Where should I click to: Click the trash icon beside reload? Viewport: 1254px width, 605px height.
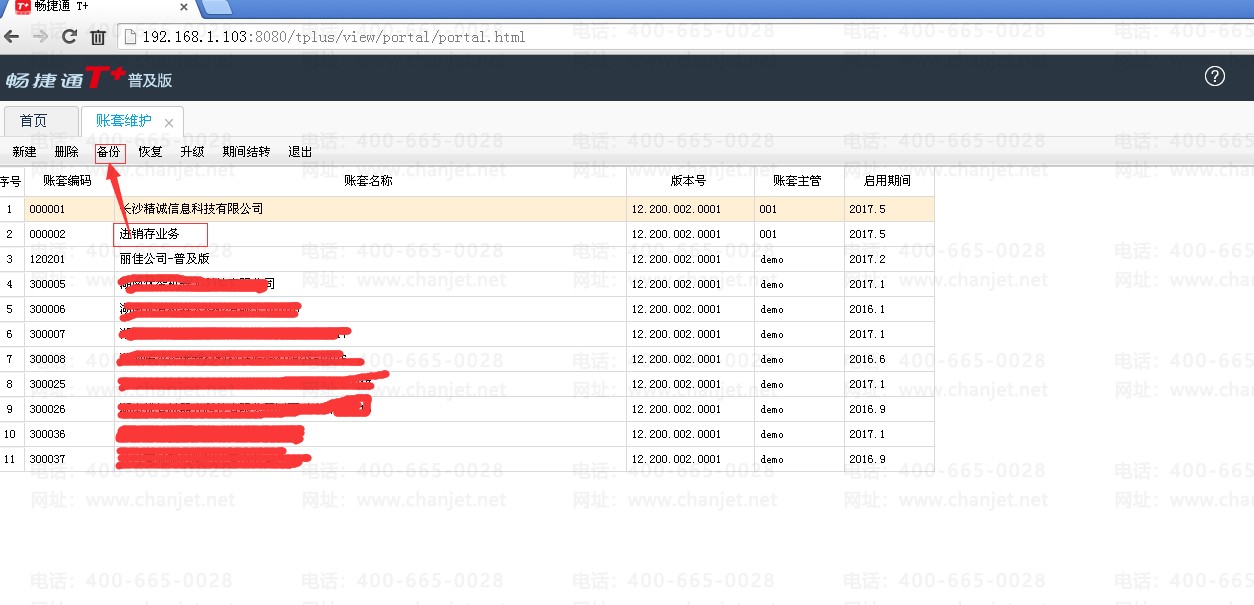[98, 38]
